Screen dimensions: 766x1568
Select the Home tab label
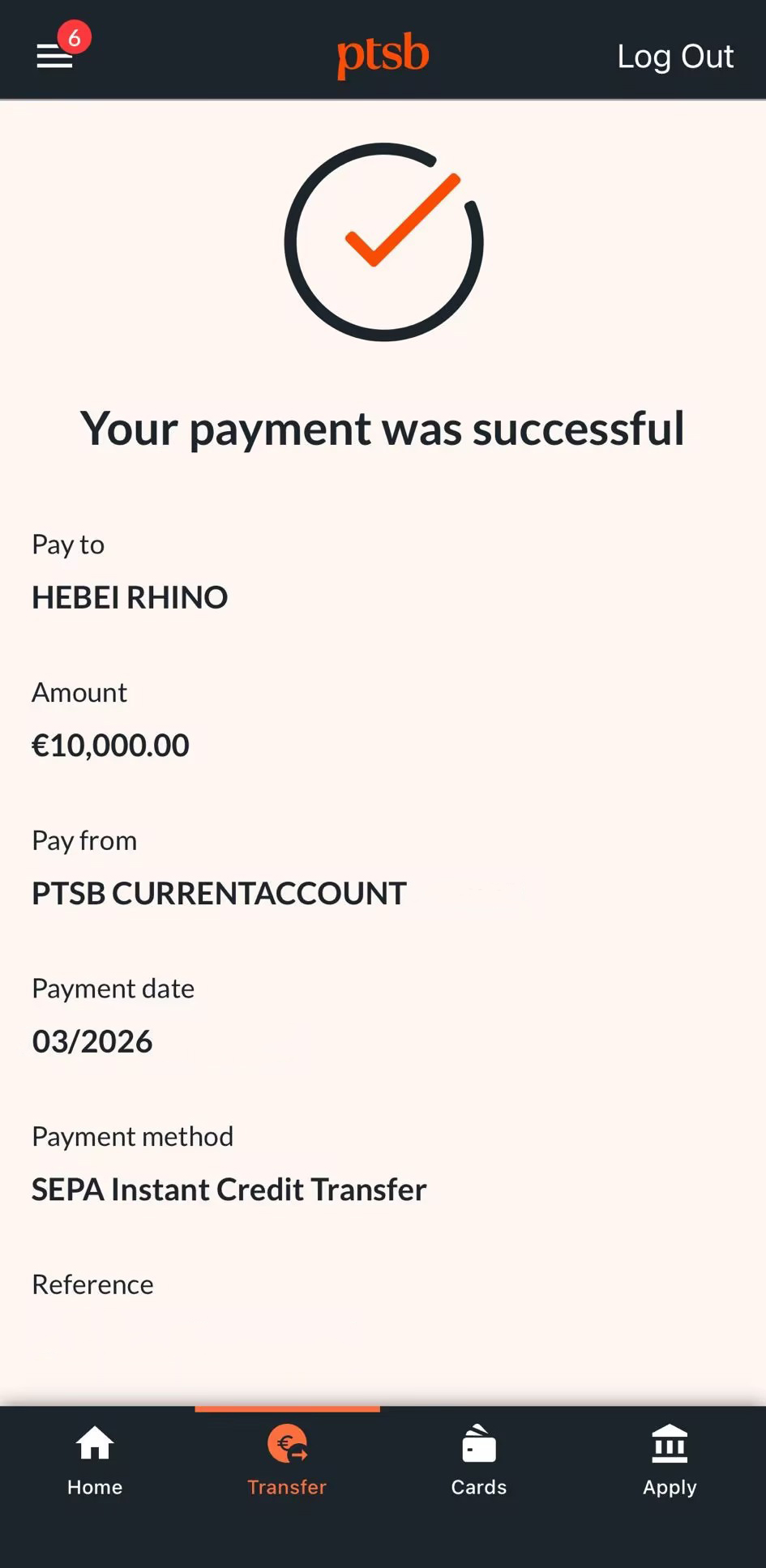(95, 1487)
